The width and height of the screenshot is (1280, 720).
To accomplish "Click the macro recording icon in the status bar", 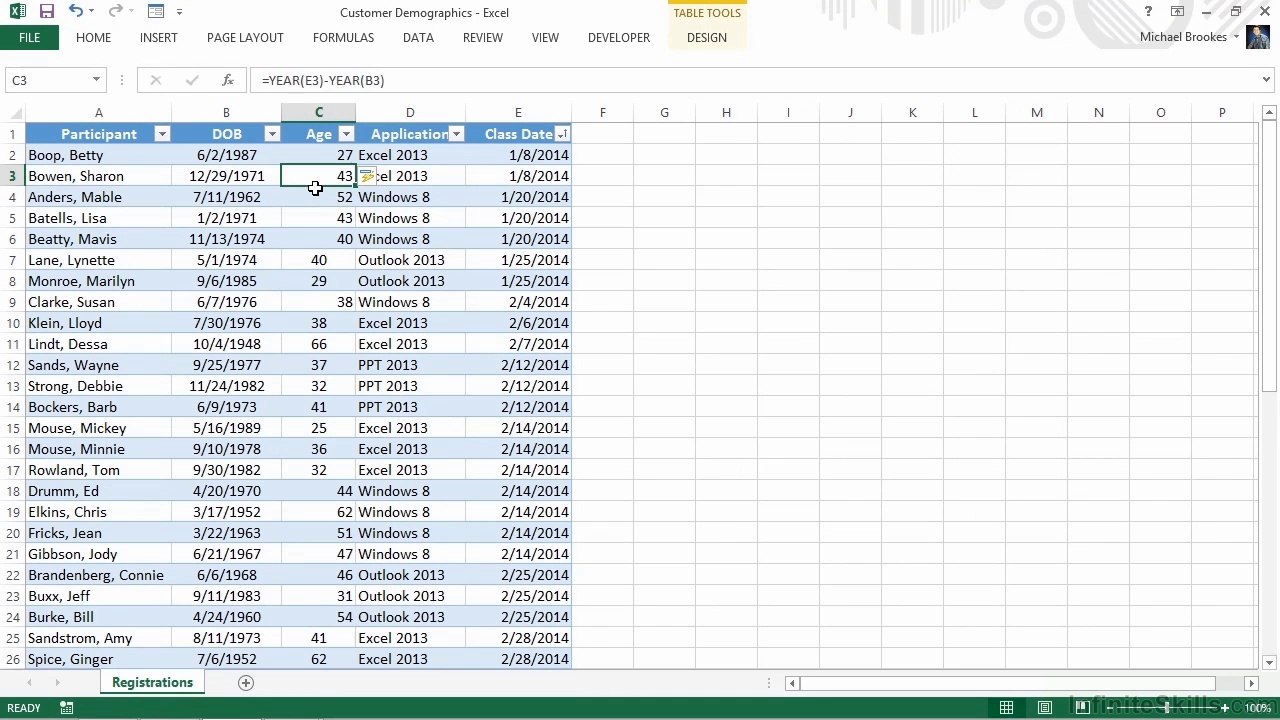I will (x=66, y=708).
